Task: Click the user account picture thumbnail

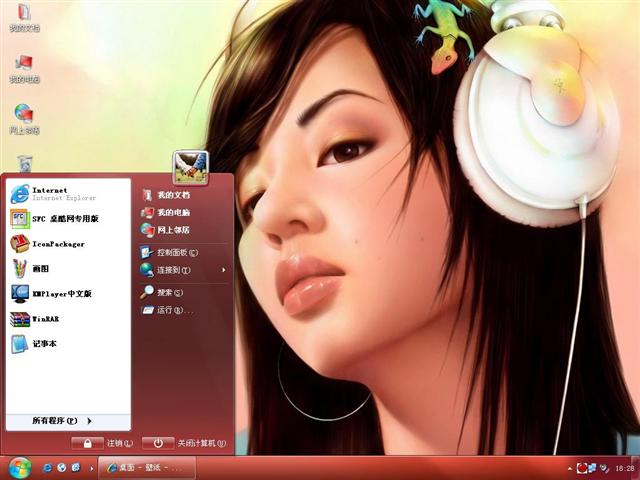Action: pyautogui.click(x=191, y=167)
